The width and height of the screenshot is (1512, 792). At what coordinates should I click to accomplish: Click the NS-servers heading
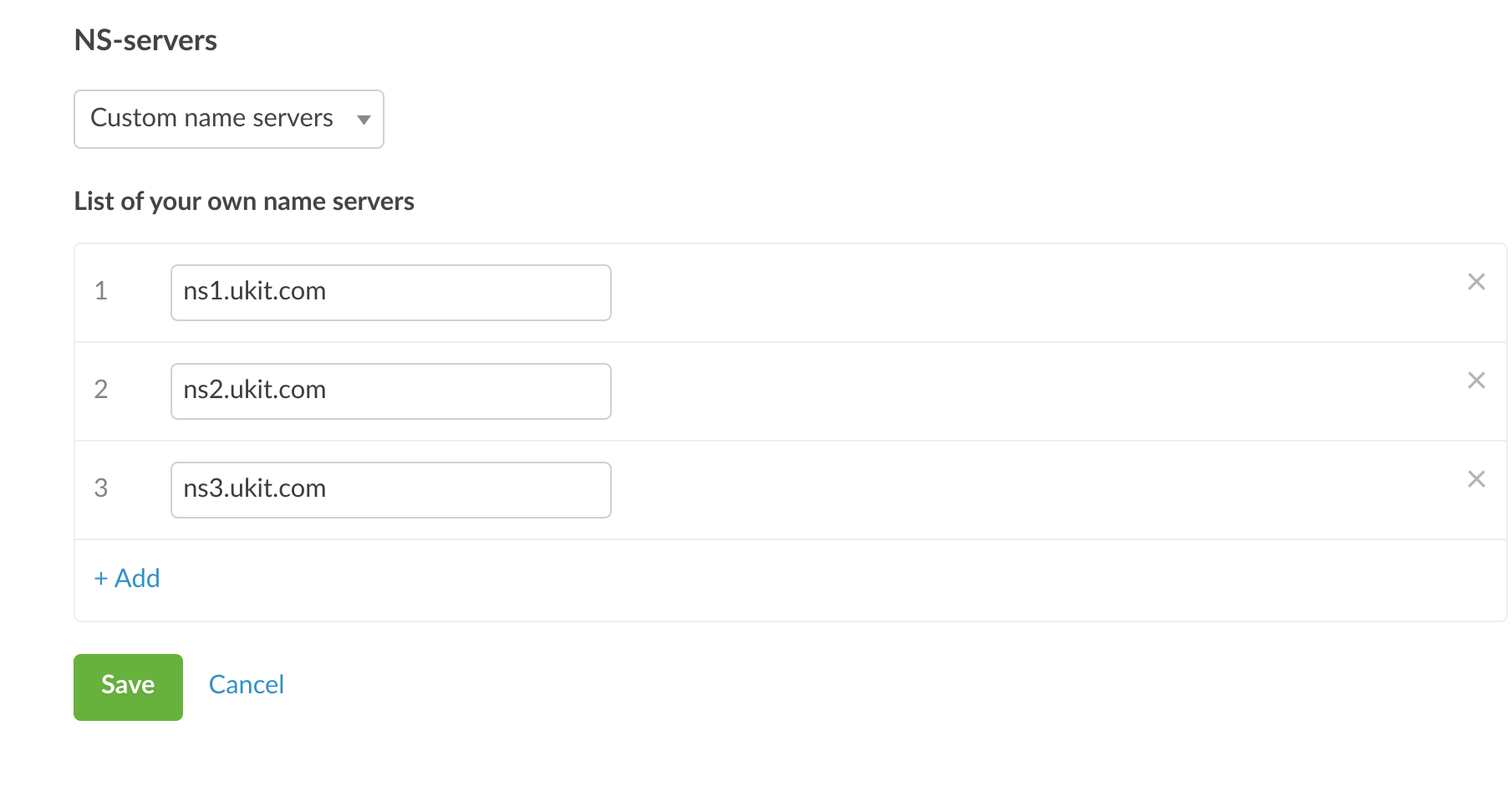tap(145, 40)
